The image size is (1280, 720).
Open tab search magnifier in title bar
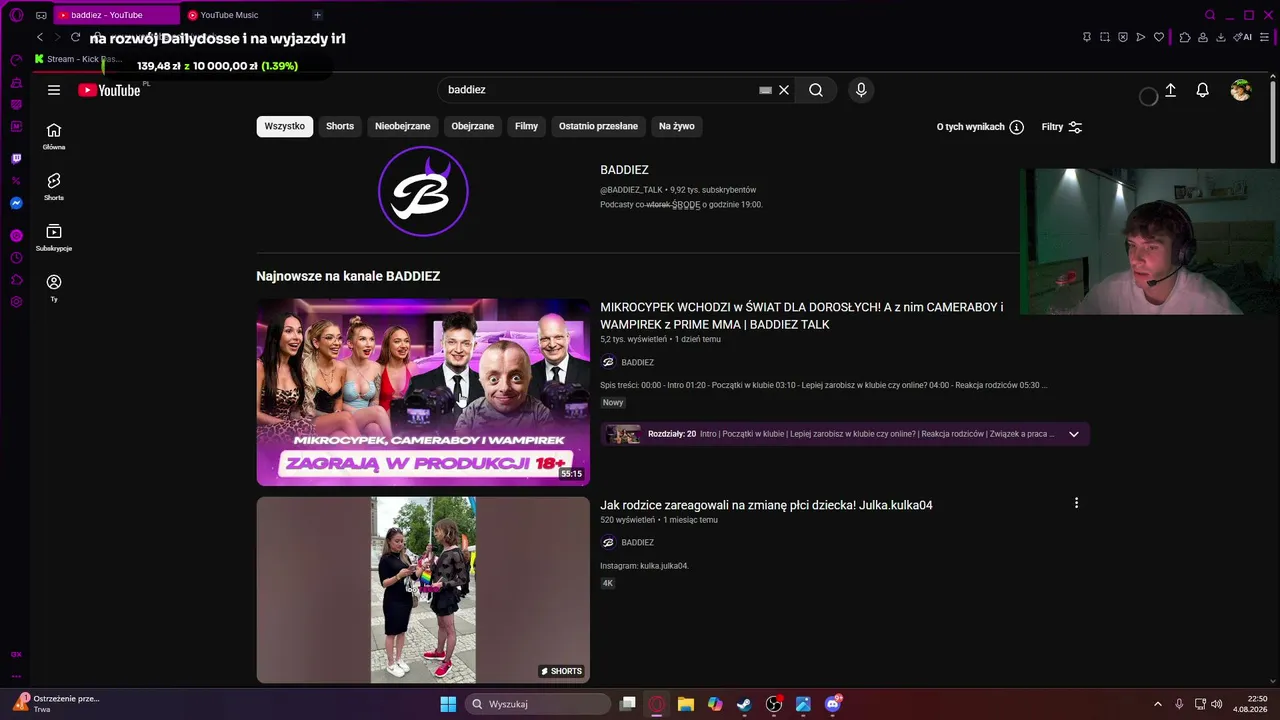pos(1210,15)
